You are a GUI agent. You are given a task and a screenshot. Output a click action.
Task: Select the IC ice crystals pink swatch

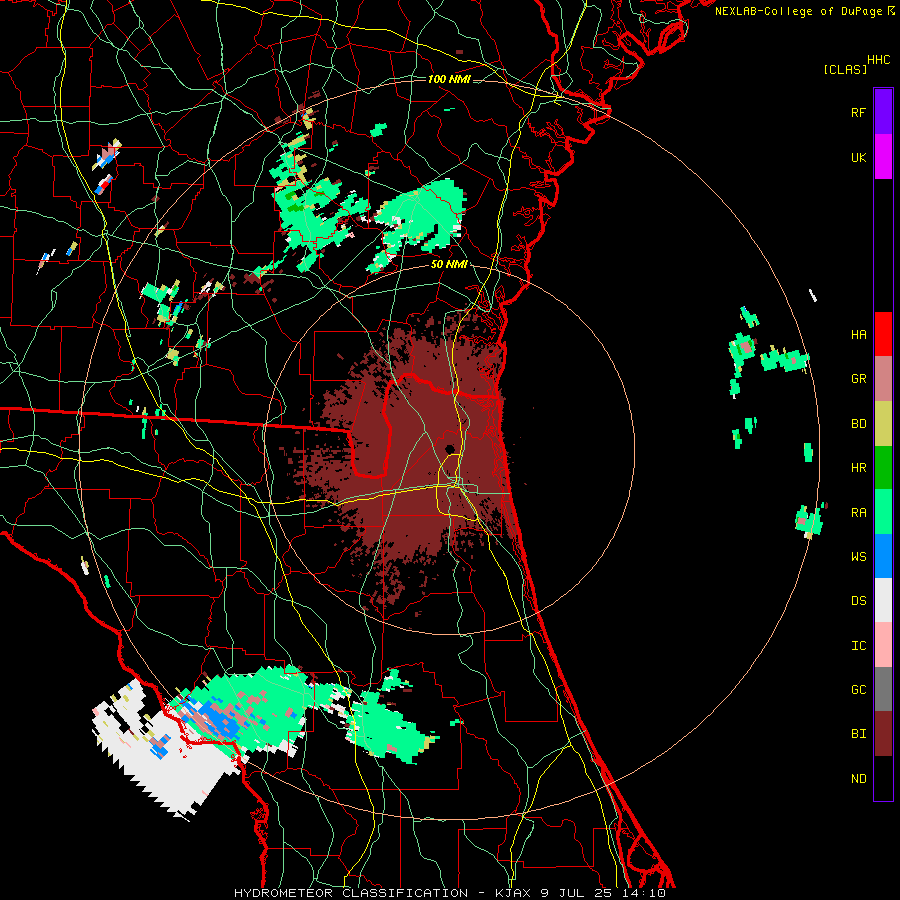883,645
